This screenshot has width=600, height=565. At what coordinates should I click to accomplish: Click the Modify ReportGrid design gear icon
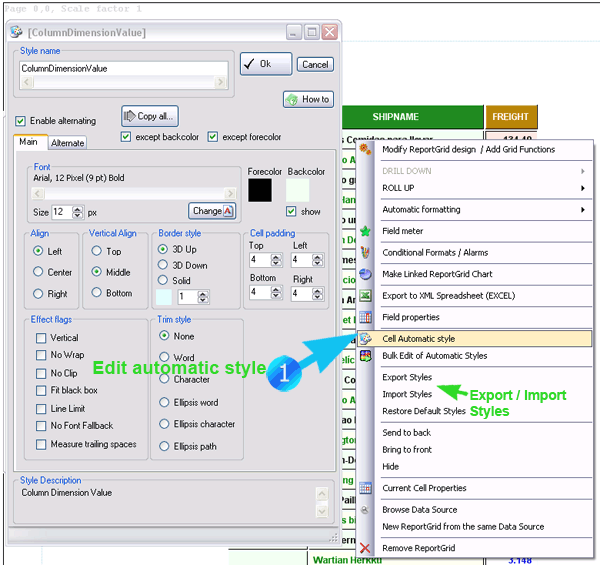pyautogui.click(x=365, y=149)
